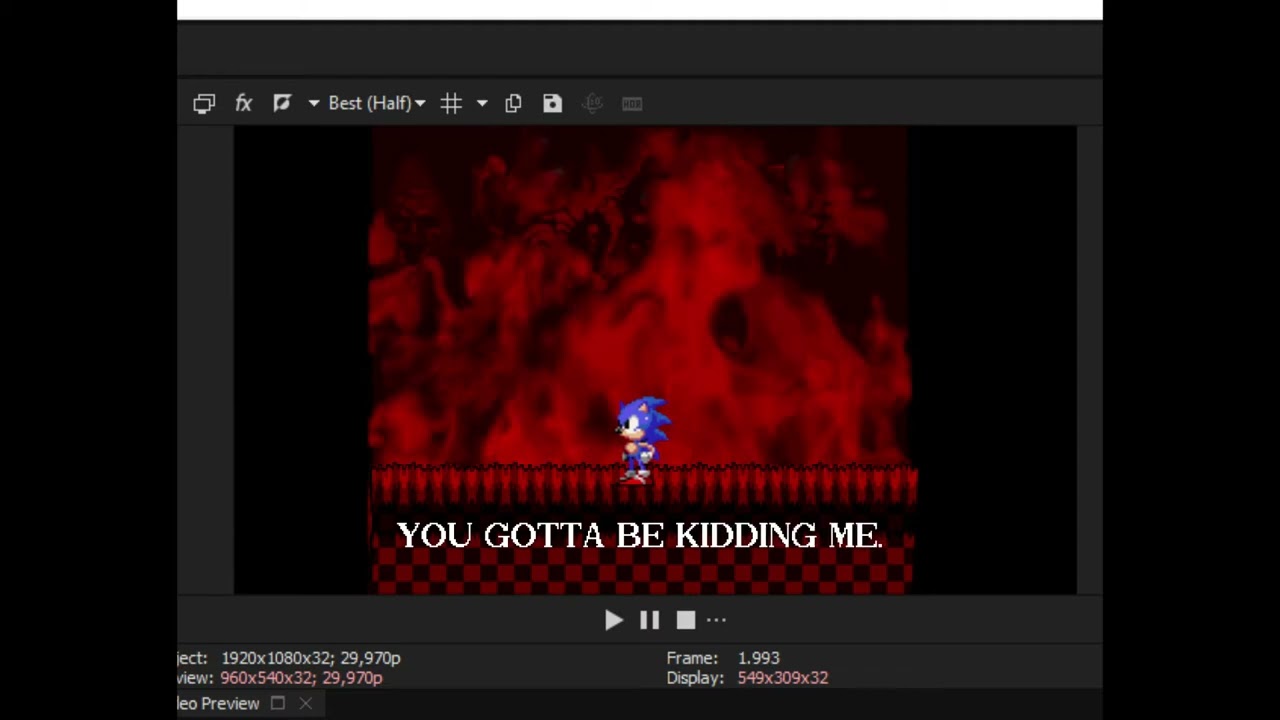
Task: Copy Snapshot to Clipboard icon
Action: tap(513, 103)
